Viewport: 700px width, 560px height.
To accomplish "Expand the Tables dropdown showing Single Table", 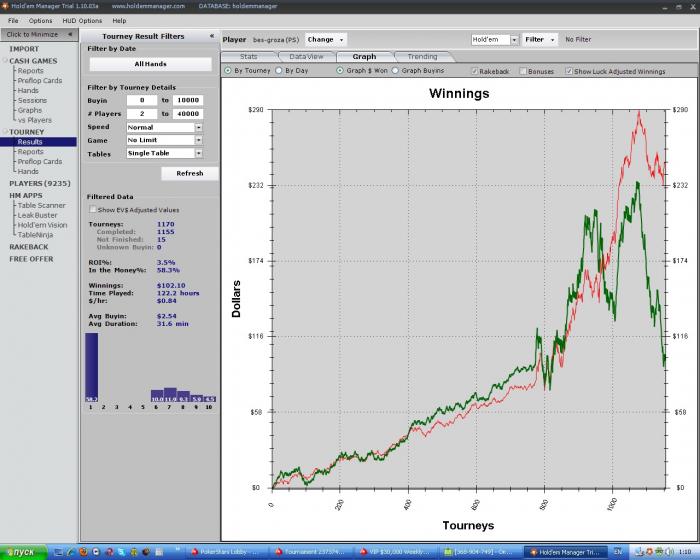I will [x=198, y=154].
